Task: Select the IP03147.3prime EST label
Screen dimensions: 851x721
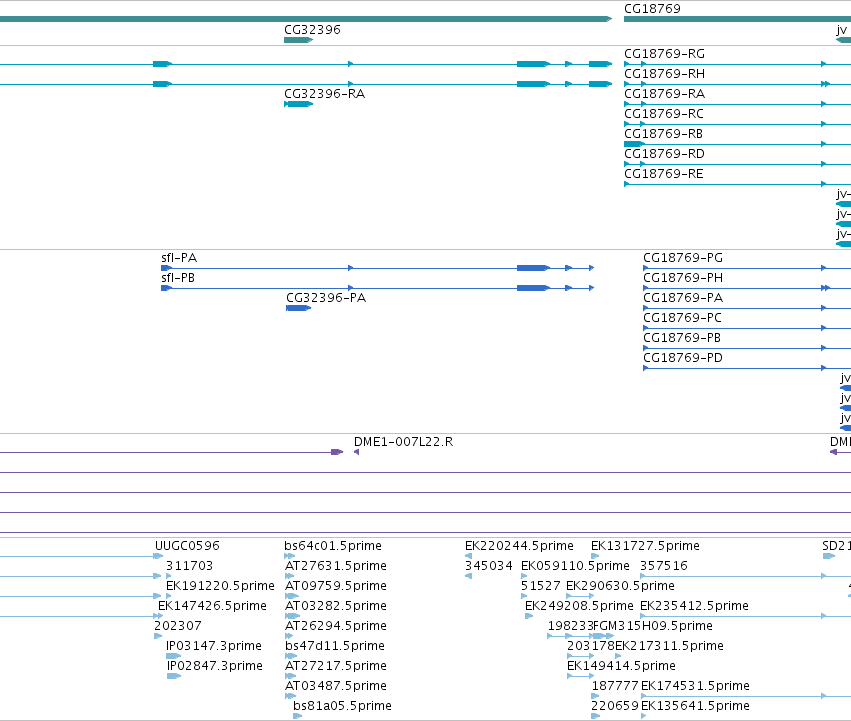Action: click(x=214, y=647)
